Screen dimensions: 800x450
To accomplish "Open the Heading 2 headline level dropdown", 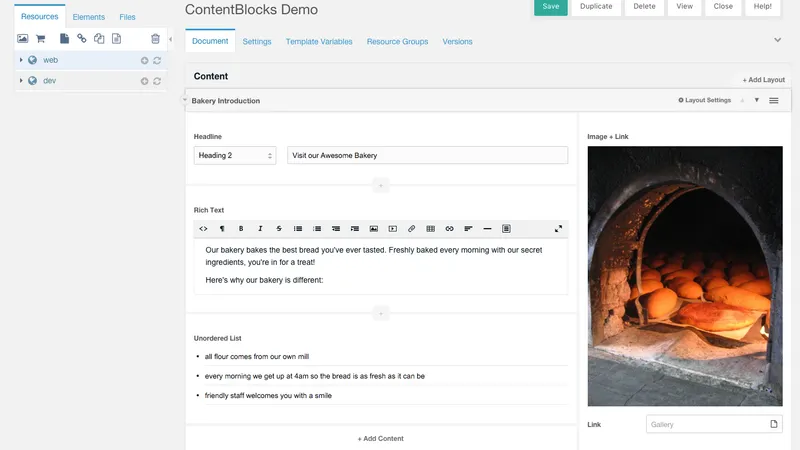I will [235, 156].
